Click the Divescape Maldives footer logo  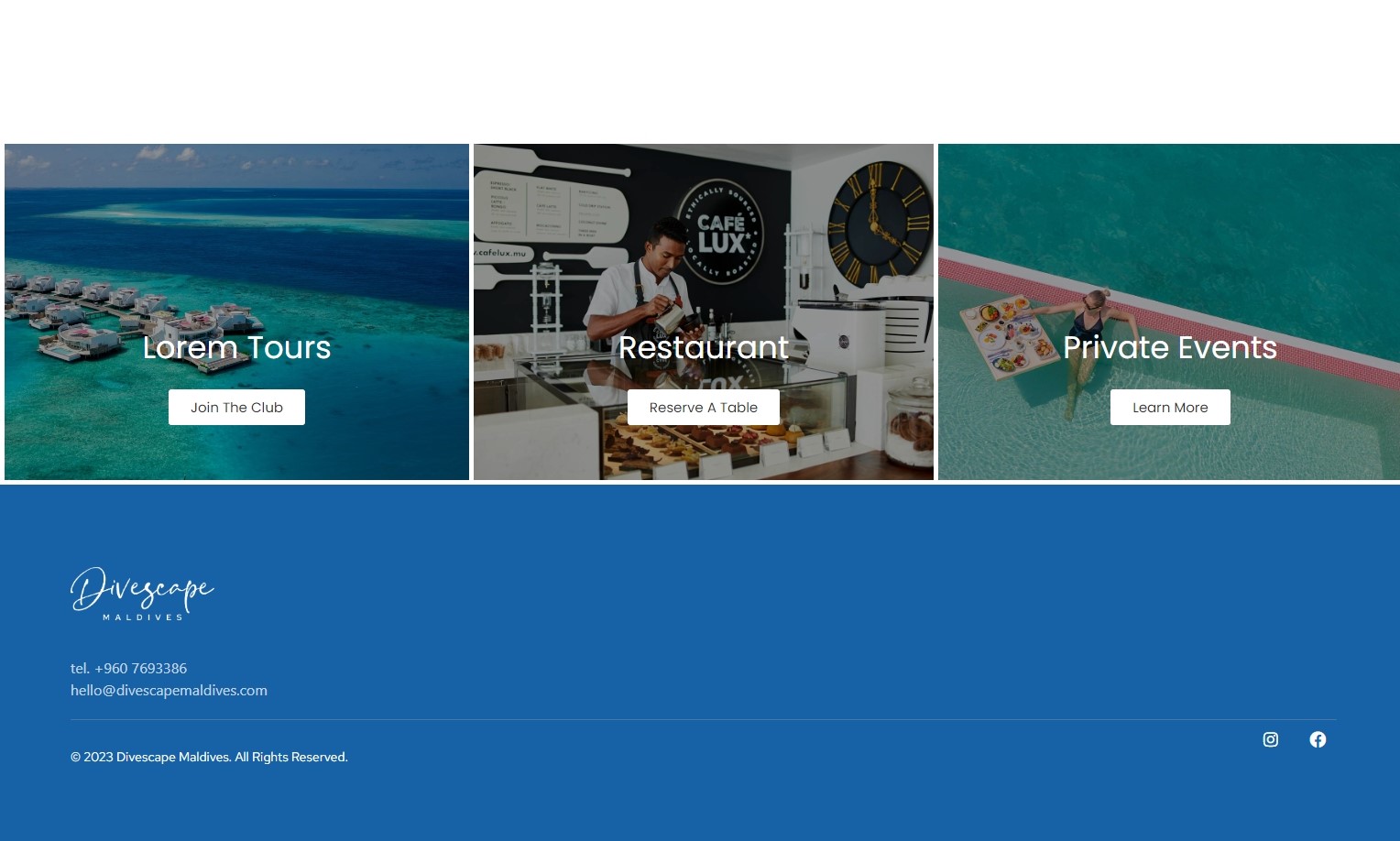point(142,594)
